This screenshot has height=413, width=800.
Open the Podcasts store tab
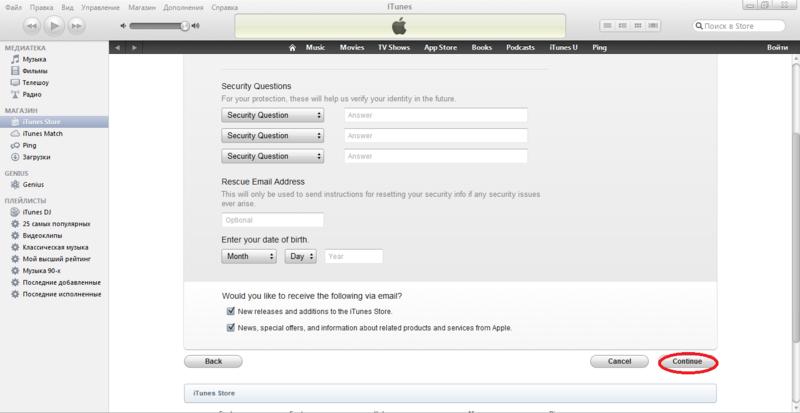point(520,47)
